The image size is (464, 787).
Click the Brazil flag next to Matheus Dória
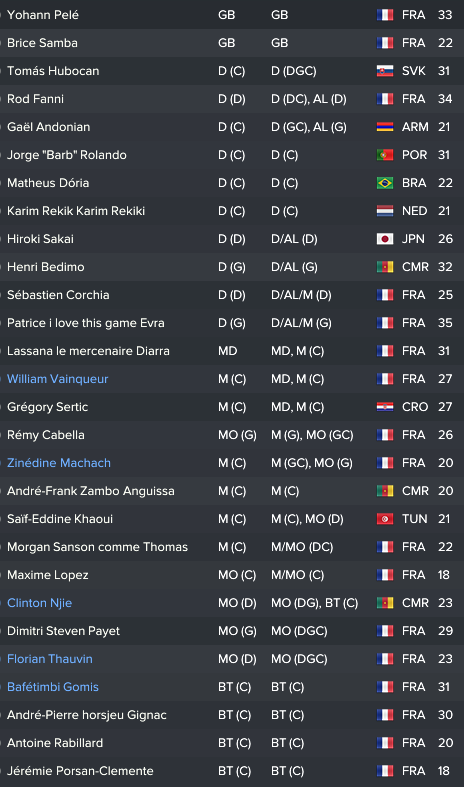pos(385,183)
